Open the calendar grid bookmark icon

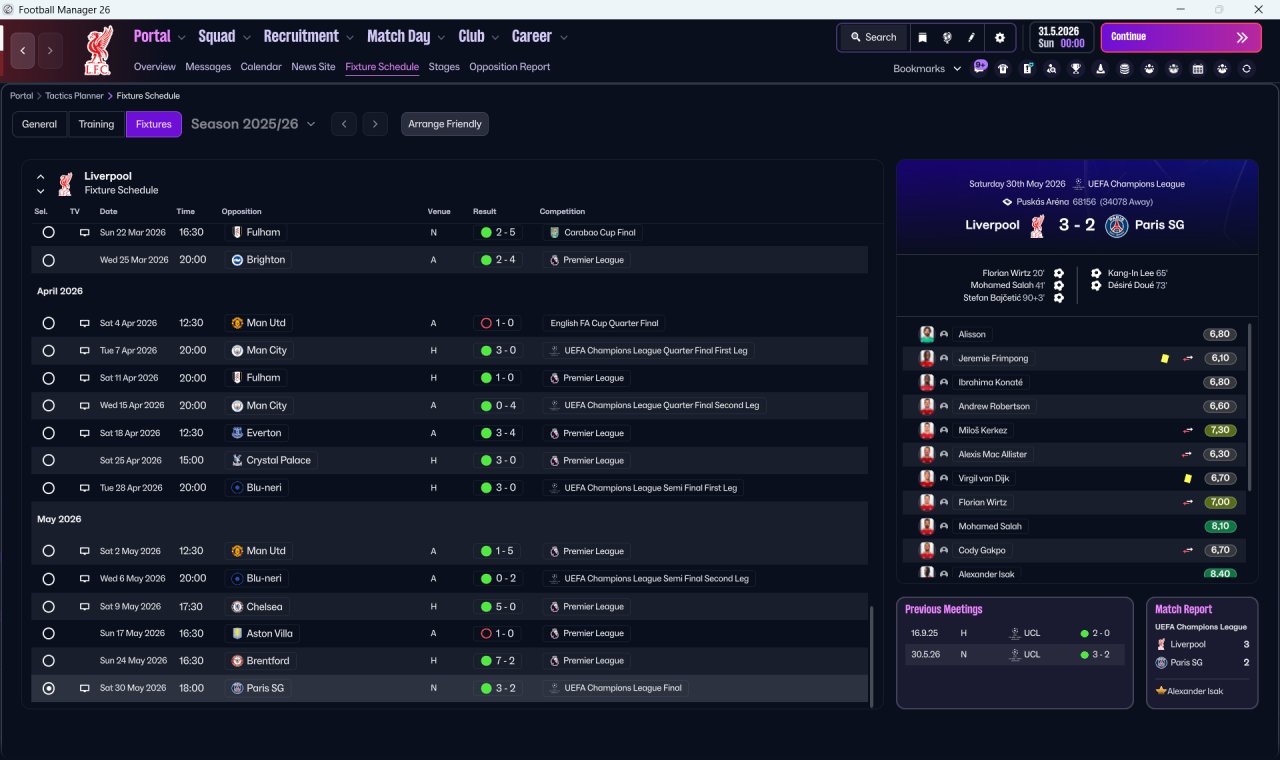[1198, 69]
